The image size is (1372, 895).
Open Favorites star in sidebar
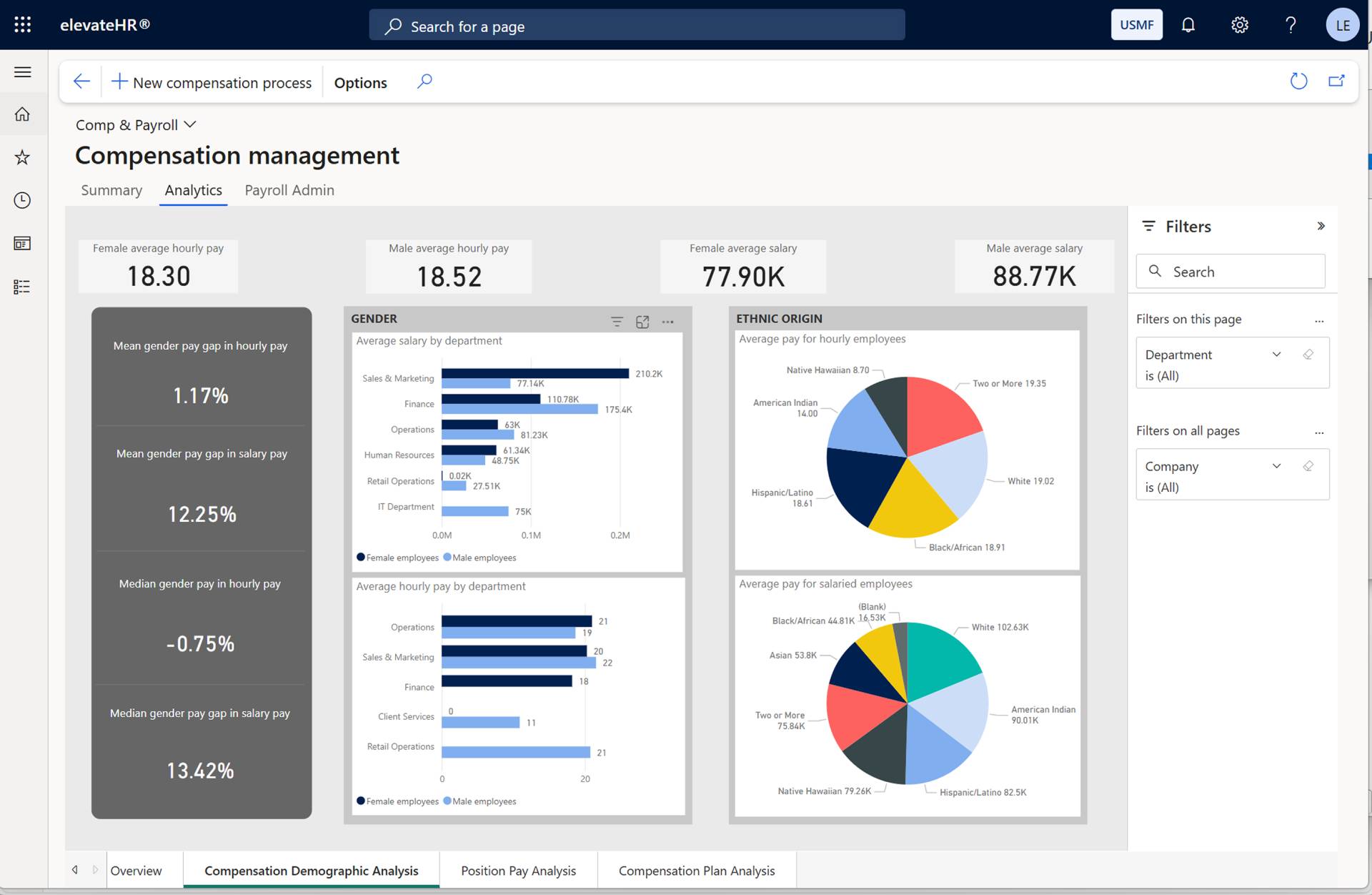coord(23,157)
